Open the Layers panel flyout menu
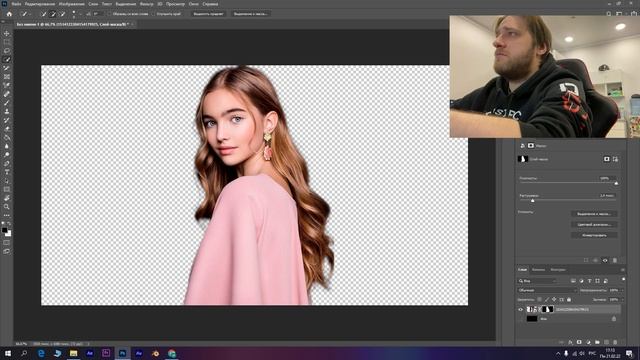The height and width of the screenshot is (360, 640). (622, 270)
